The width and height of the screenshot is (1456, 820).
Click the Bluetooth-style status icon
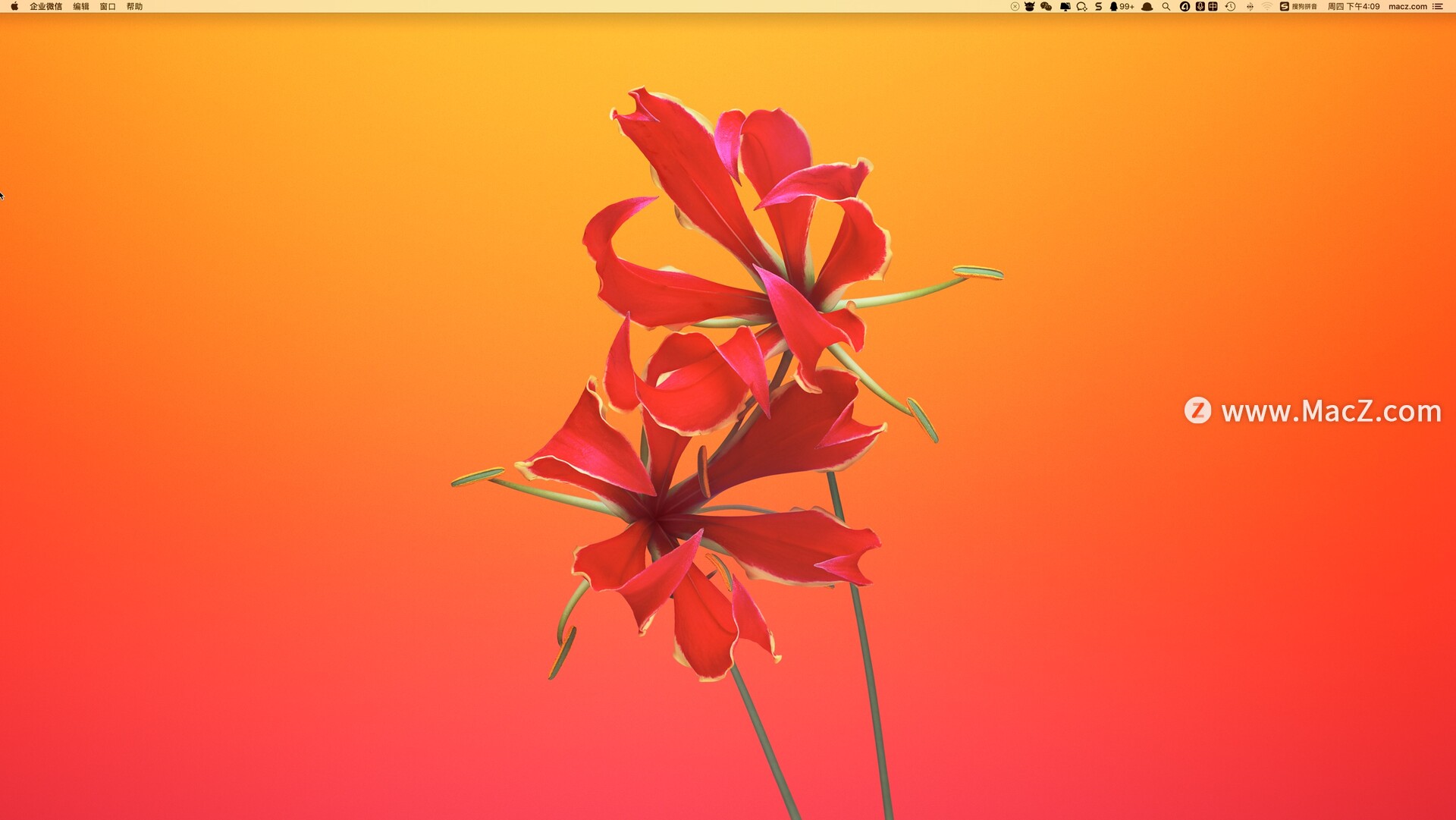tap(1250, 6)
